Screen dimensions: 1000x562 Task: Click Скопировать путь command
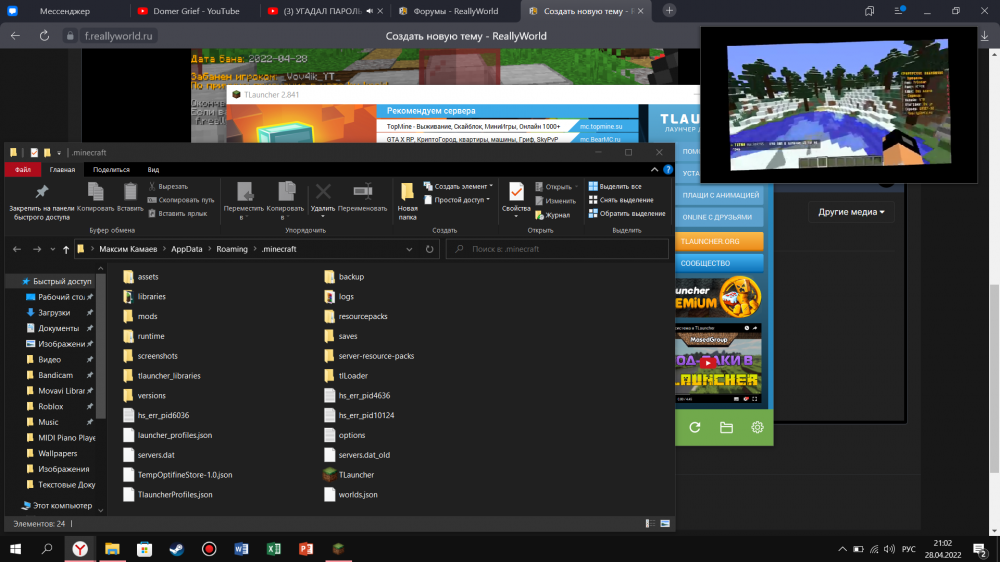181,200
